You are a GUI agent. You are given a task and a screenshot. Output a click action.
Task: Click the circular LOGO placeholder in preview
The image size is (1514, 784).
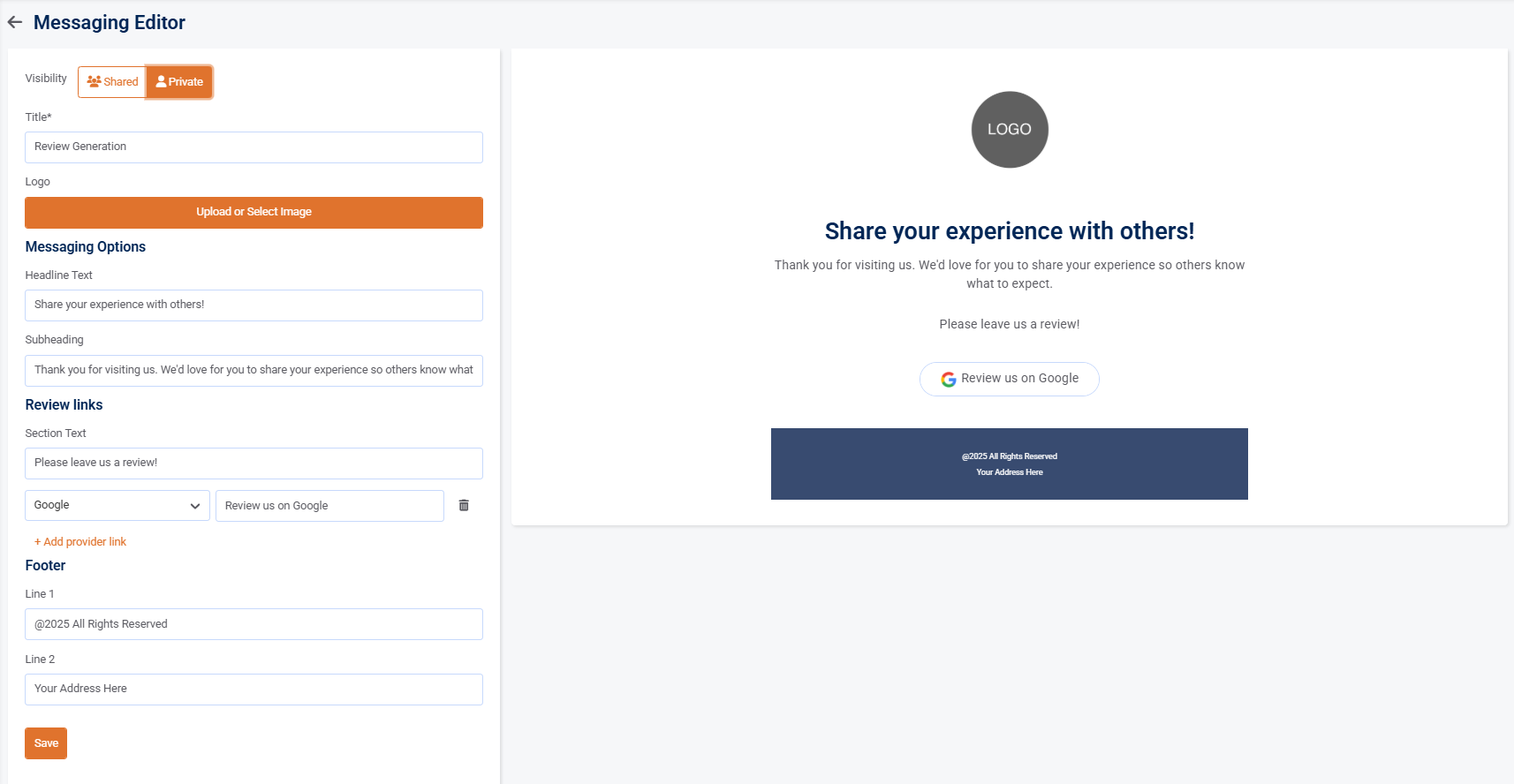pos(1009,130)
